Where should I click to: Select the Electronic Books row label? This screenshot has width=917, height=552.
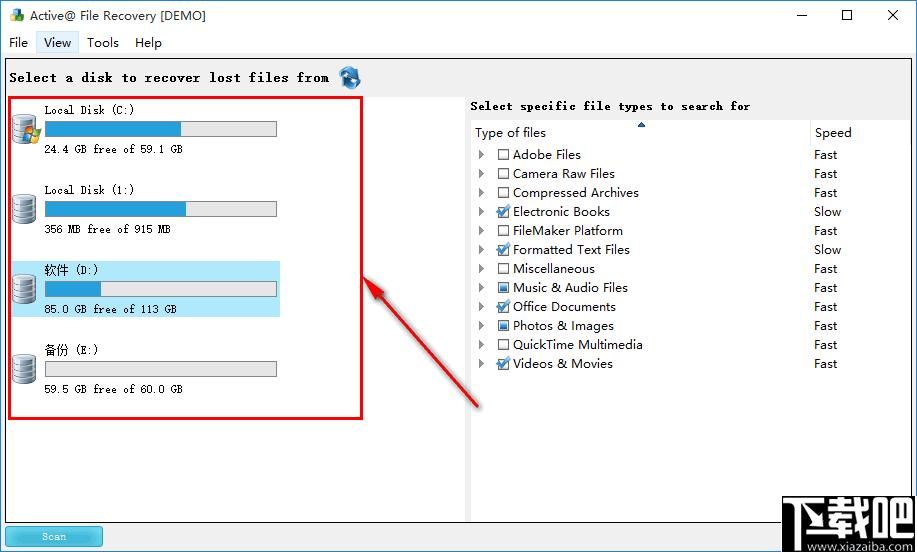(561, 212)
